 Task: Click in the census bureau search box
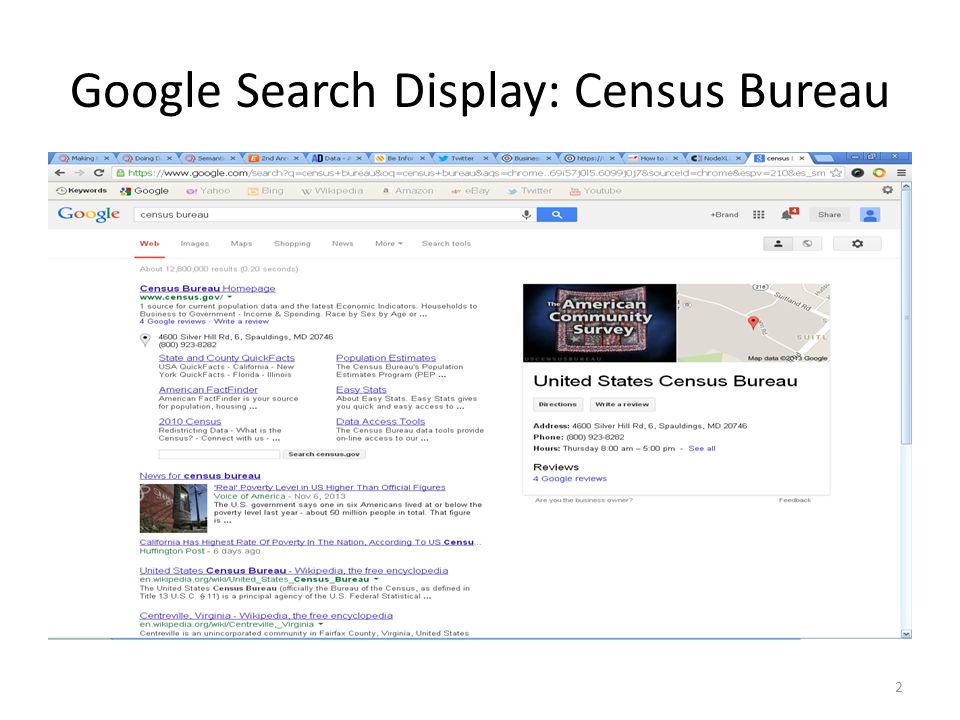[x=328, y=214]
